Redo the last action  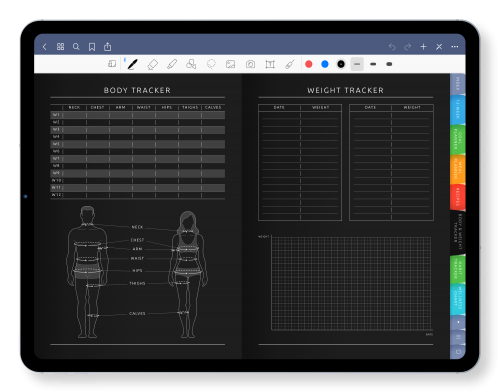407,47
